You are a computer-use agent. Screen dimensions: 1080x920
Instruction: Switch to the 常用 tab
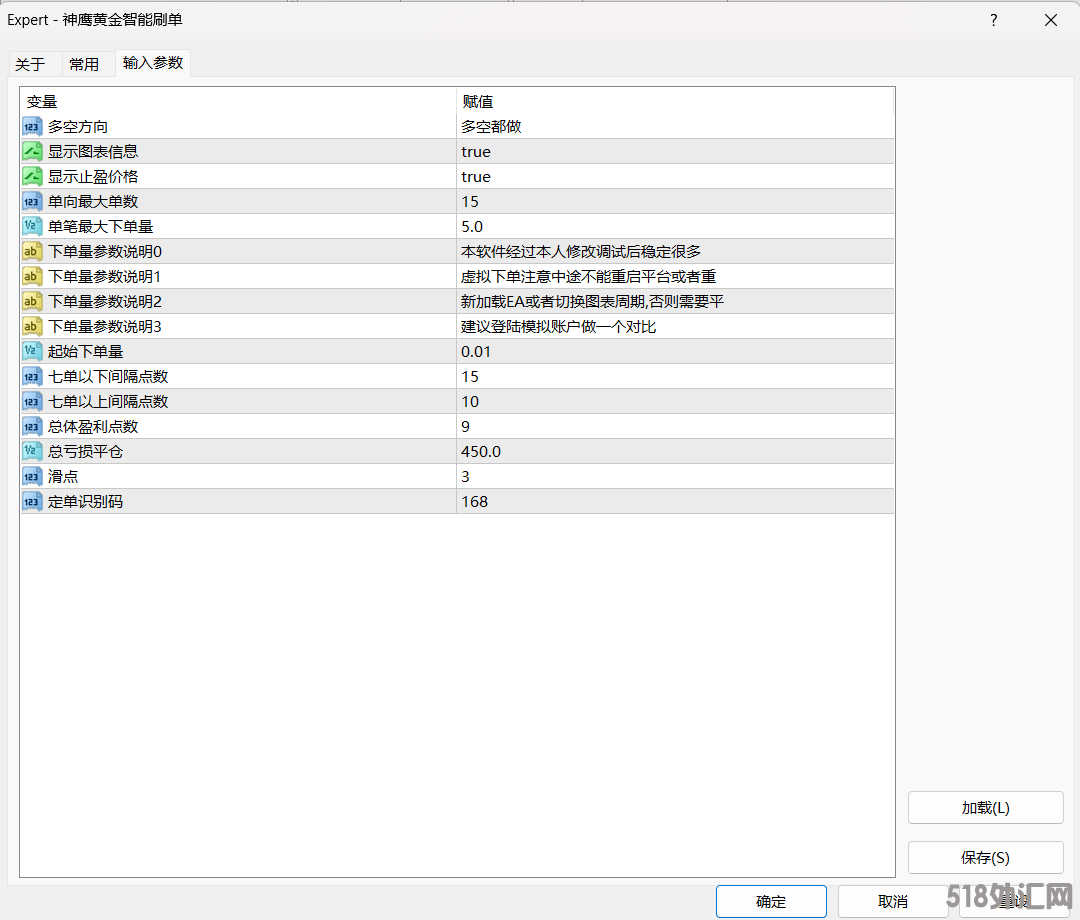pyautogui.click(x=86, y=63)
